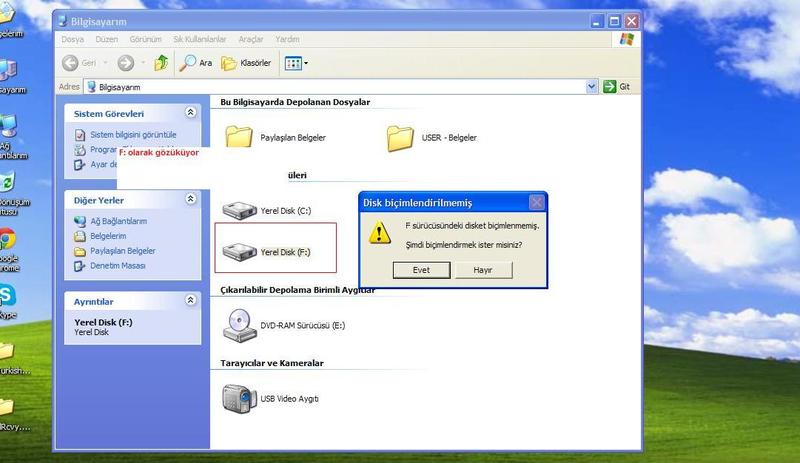800x463 pixels.
Task: Collapse the Diğer Yerler panel
Action: point(190,199)
